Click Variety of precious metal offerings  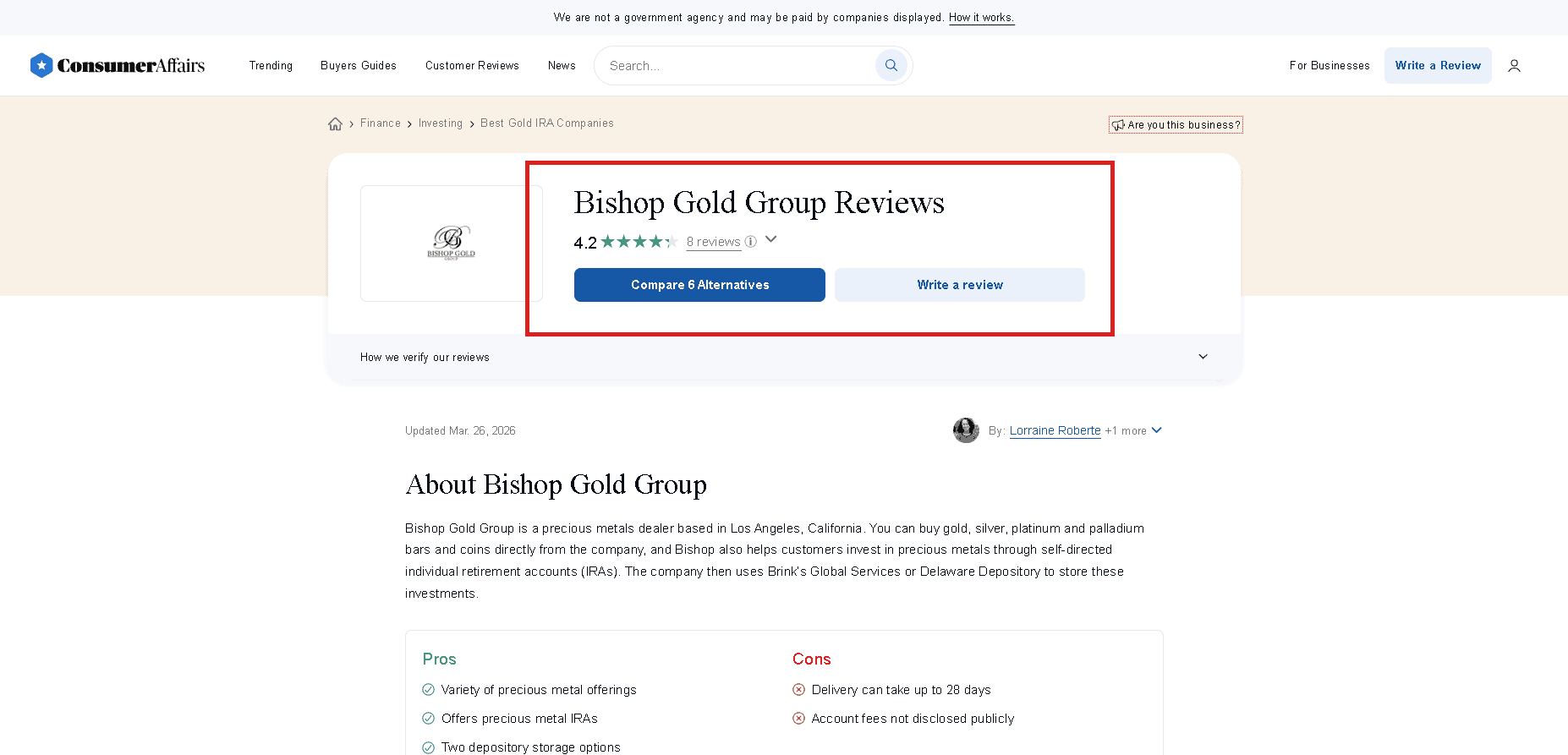pyautogui.click(x=539, y=690)
